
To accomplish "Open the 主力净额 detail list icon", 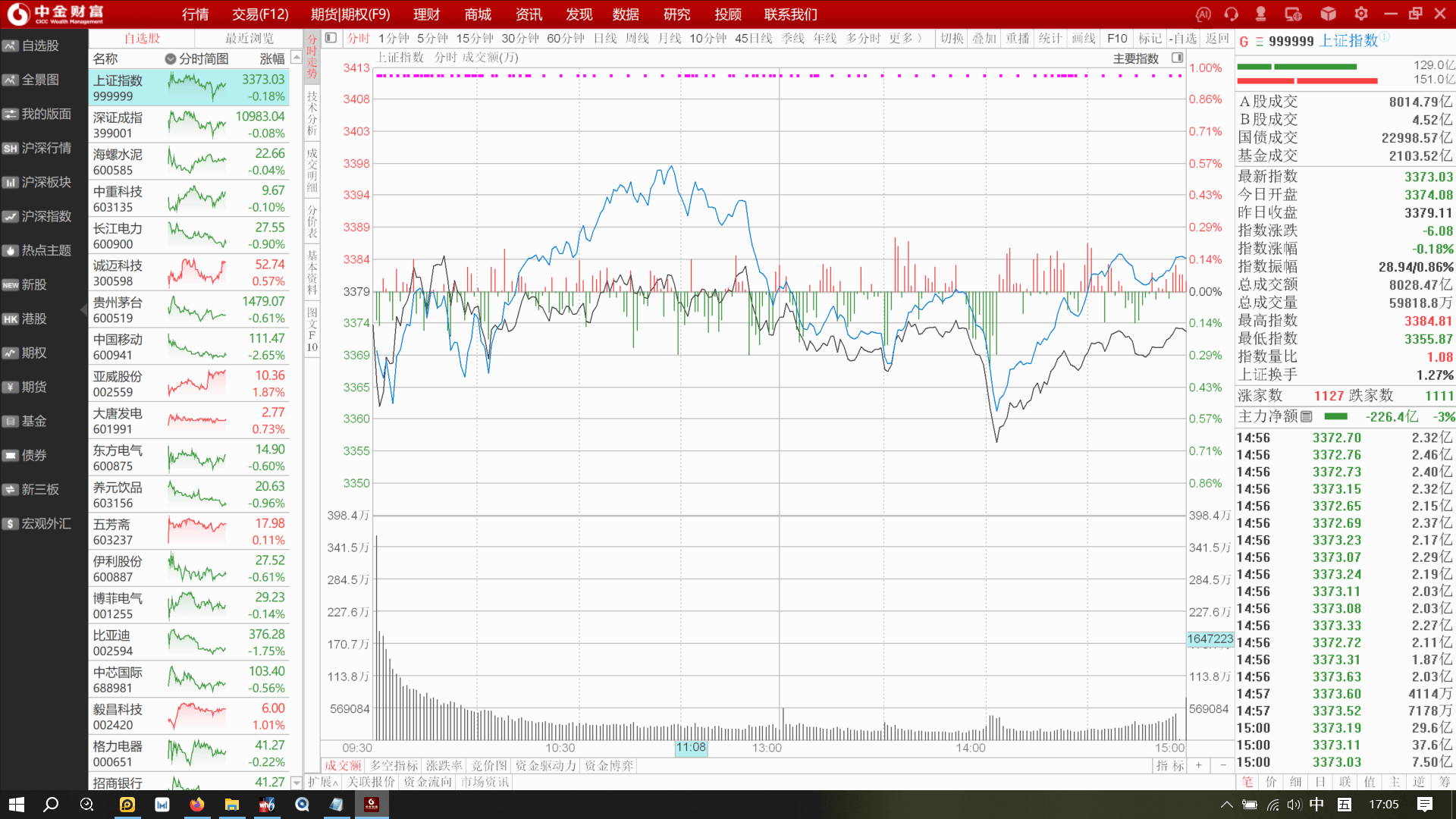I will [x=1307, y=416].
